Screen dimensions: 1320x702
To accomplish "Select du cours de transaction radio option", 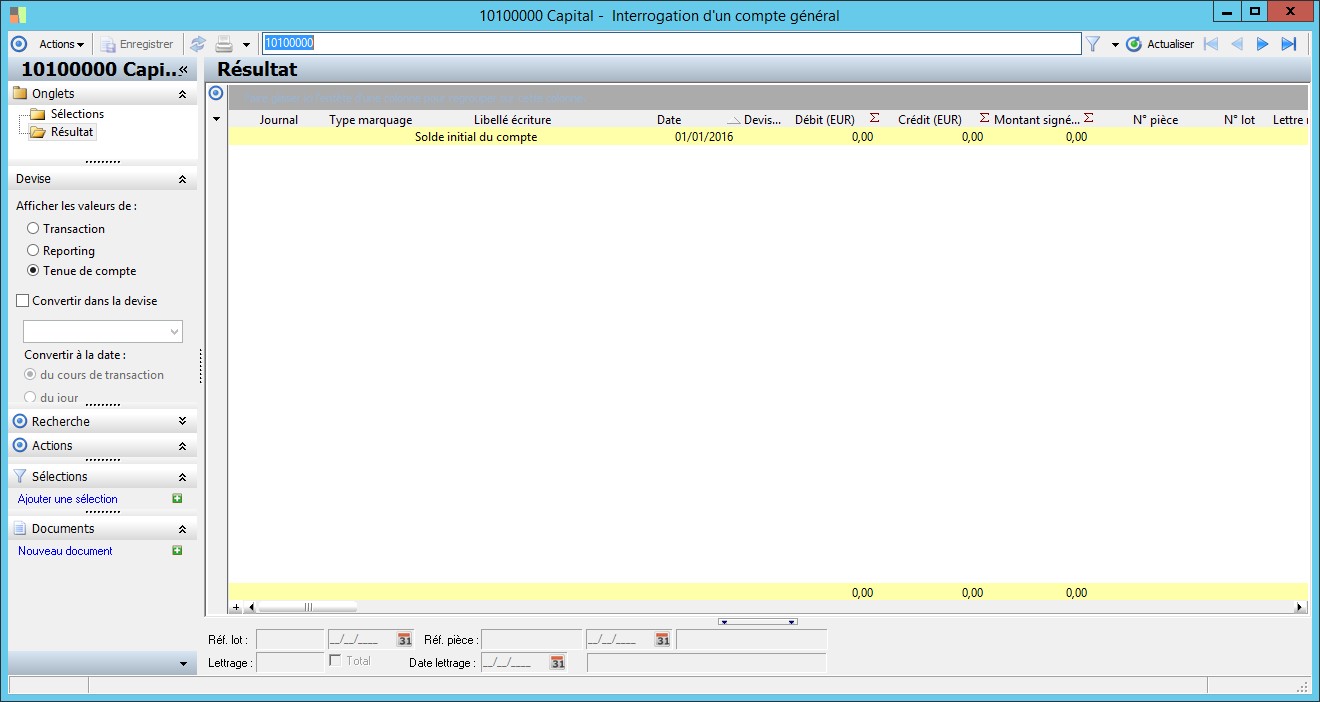I will point(30,375).
